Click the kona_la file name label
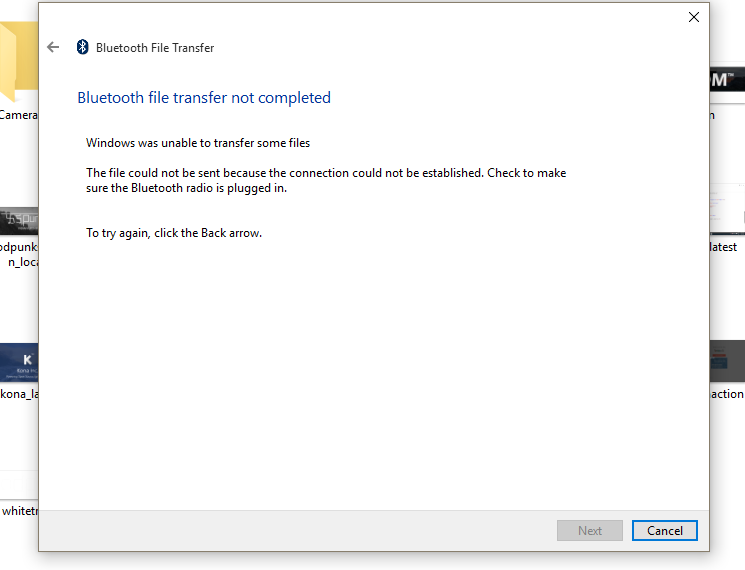 point(19,394)
